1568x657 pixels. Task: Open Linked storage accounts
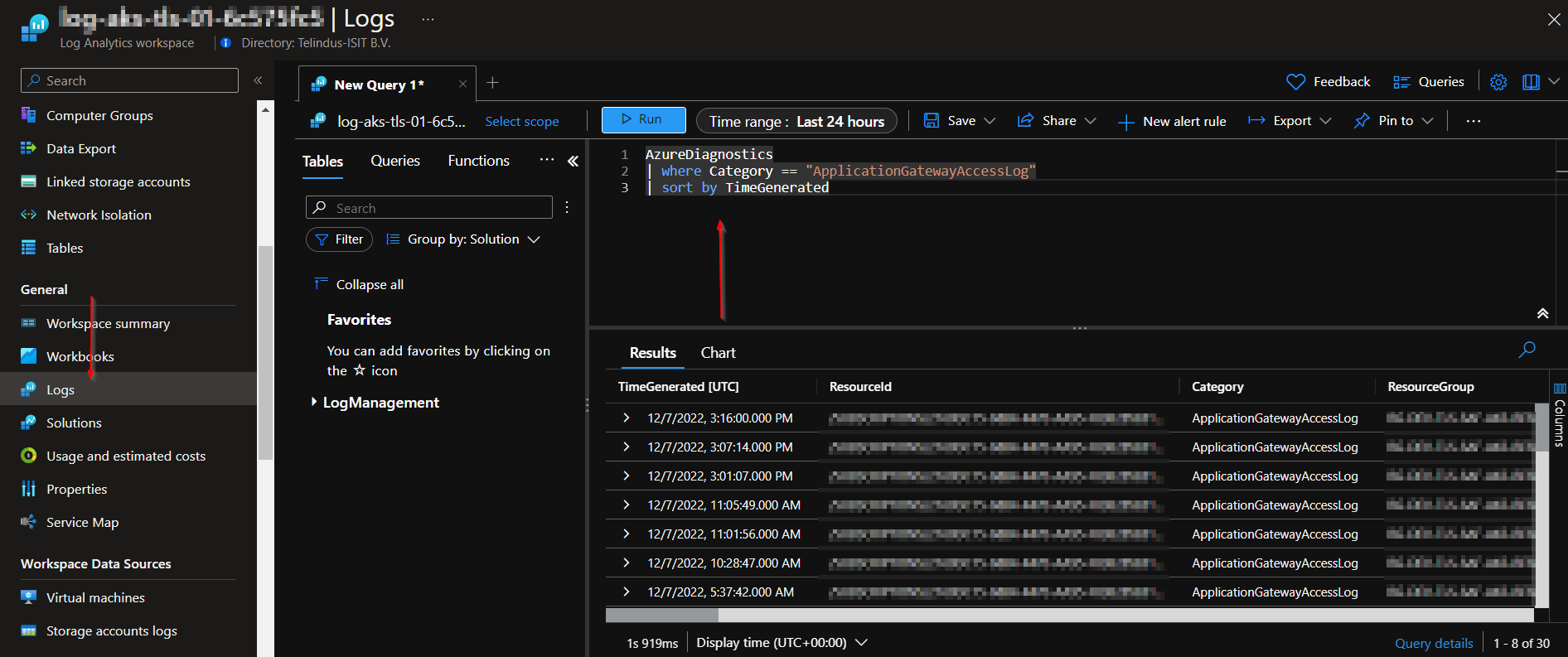(118, 181)
